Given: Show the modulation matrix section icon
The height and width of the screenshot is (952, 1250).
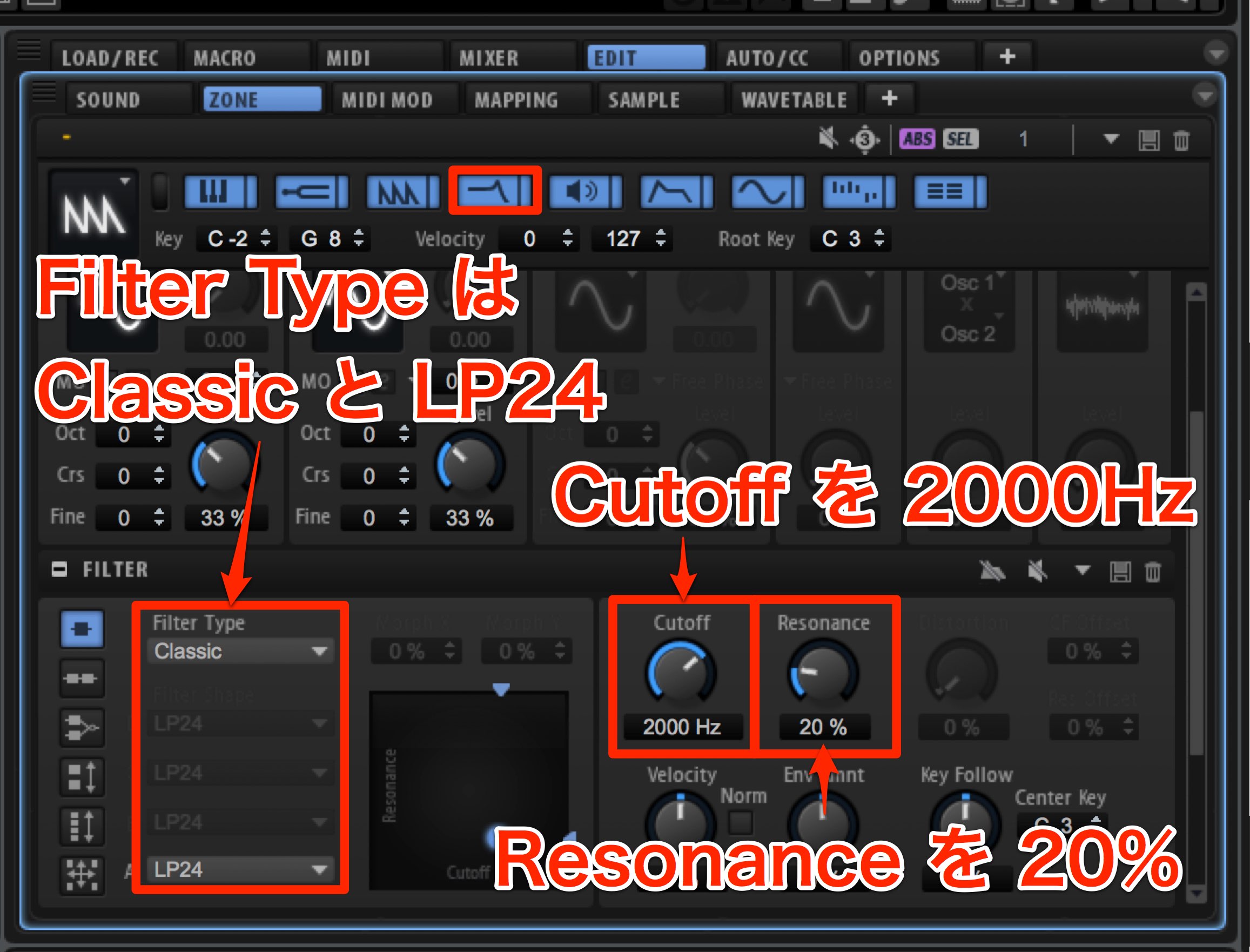Looking at the screenshot, I should tap(950, 192).
